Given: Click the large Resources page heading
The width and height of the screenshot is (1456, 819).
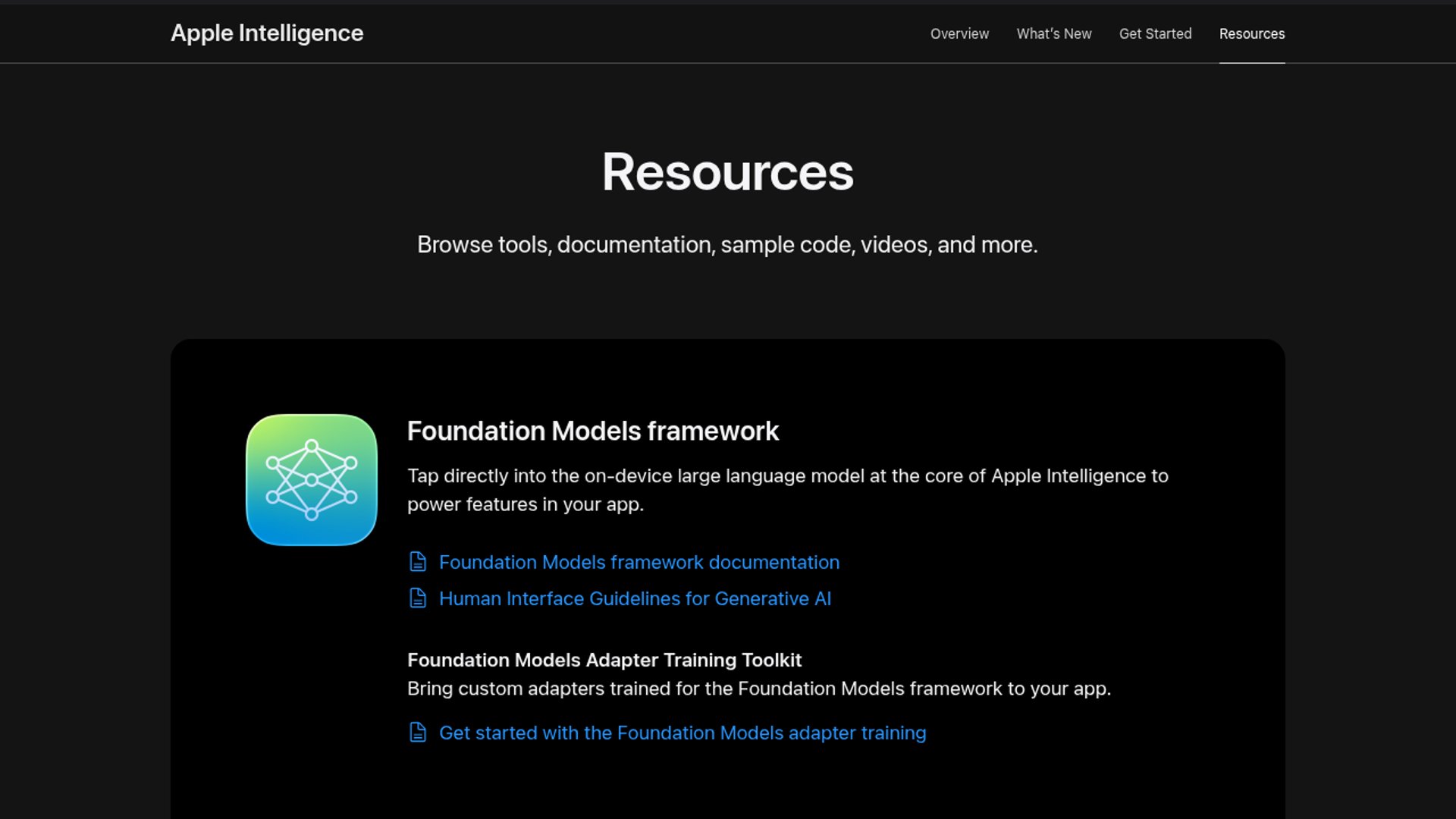Looking at the screenshot, I should point(727,172).
